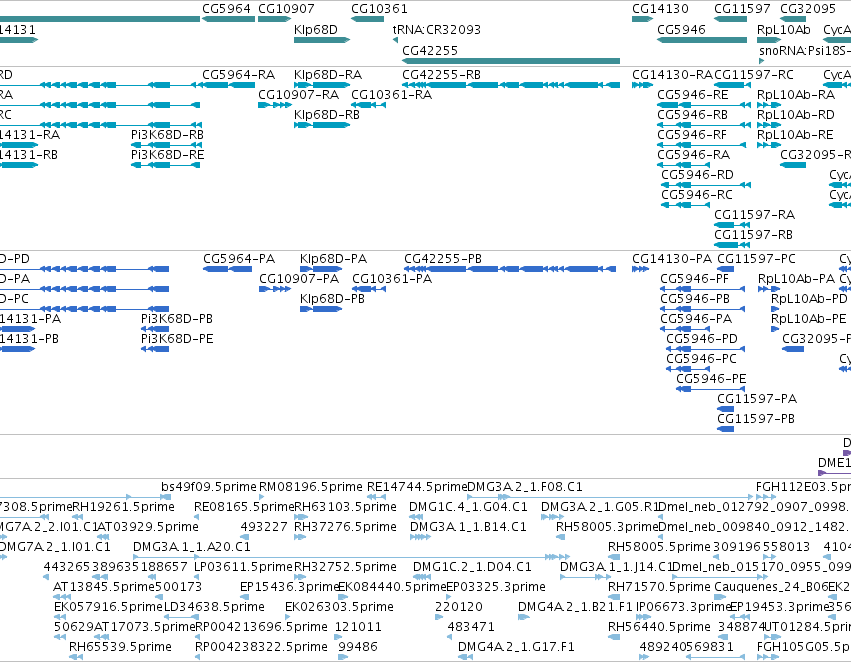
Task: Select the EK084440.5prime EST label
Action: coord(392,587)
